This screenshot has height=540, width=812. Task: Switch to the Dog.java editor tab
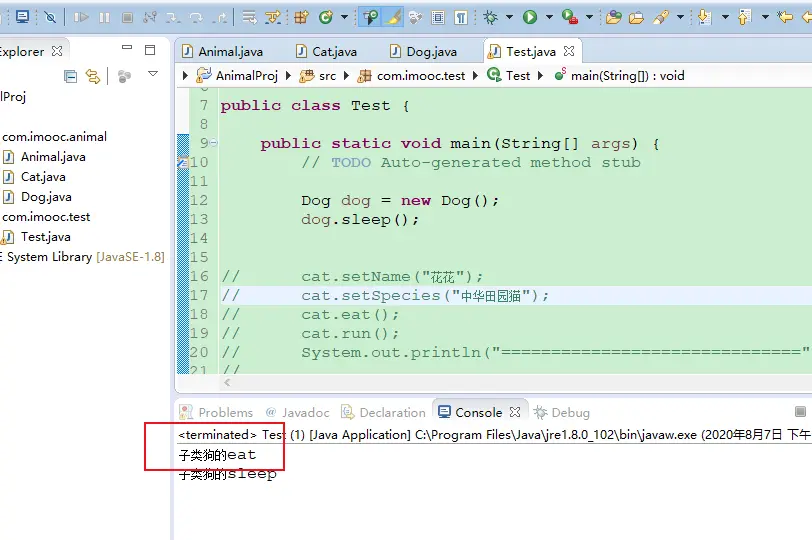(x=431, y=51)
